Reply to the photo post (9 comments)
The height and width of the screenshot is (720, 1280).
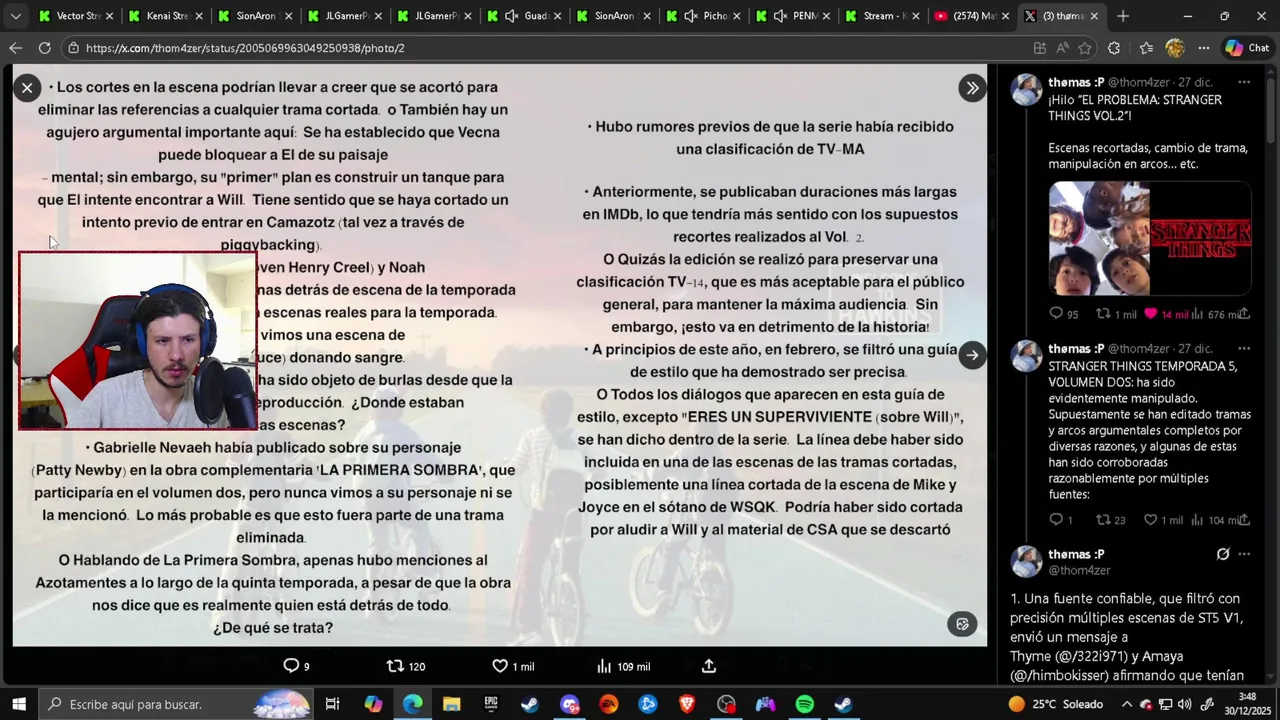[296, 666]
